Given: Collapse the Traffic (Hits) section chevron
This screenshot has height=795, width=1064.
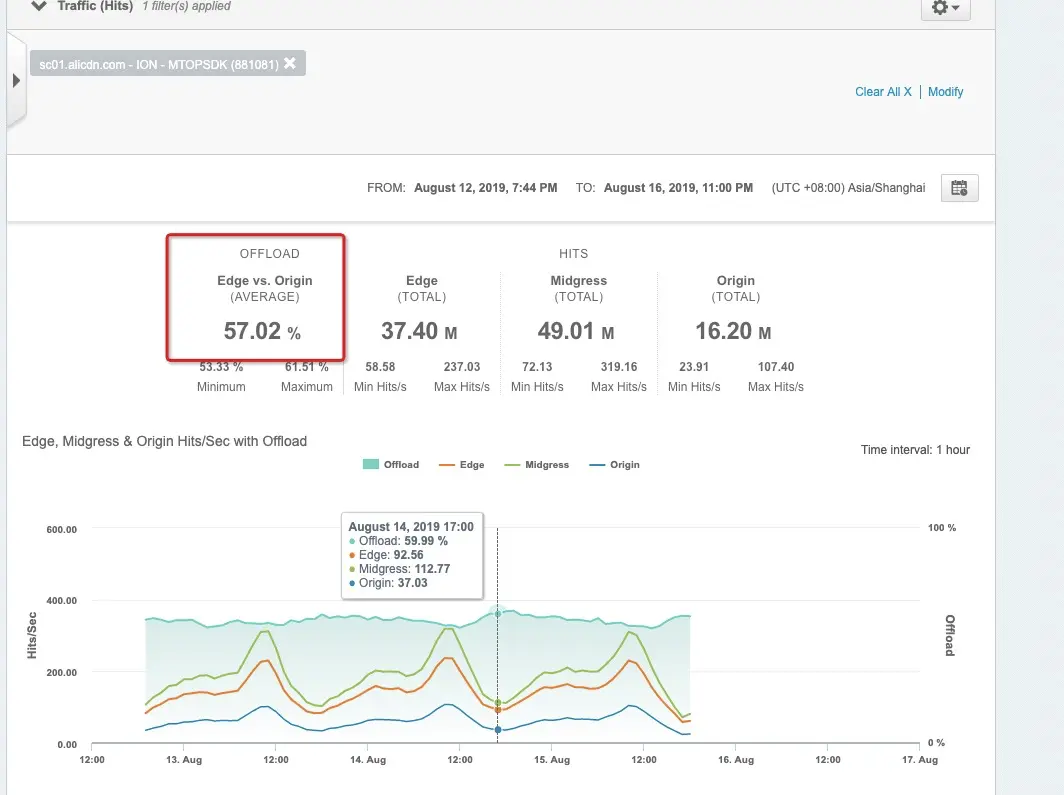Looking at the screenshot, I should [x=39, y=6].
